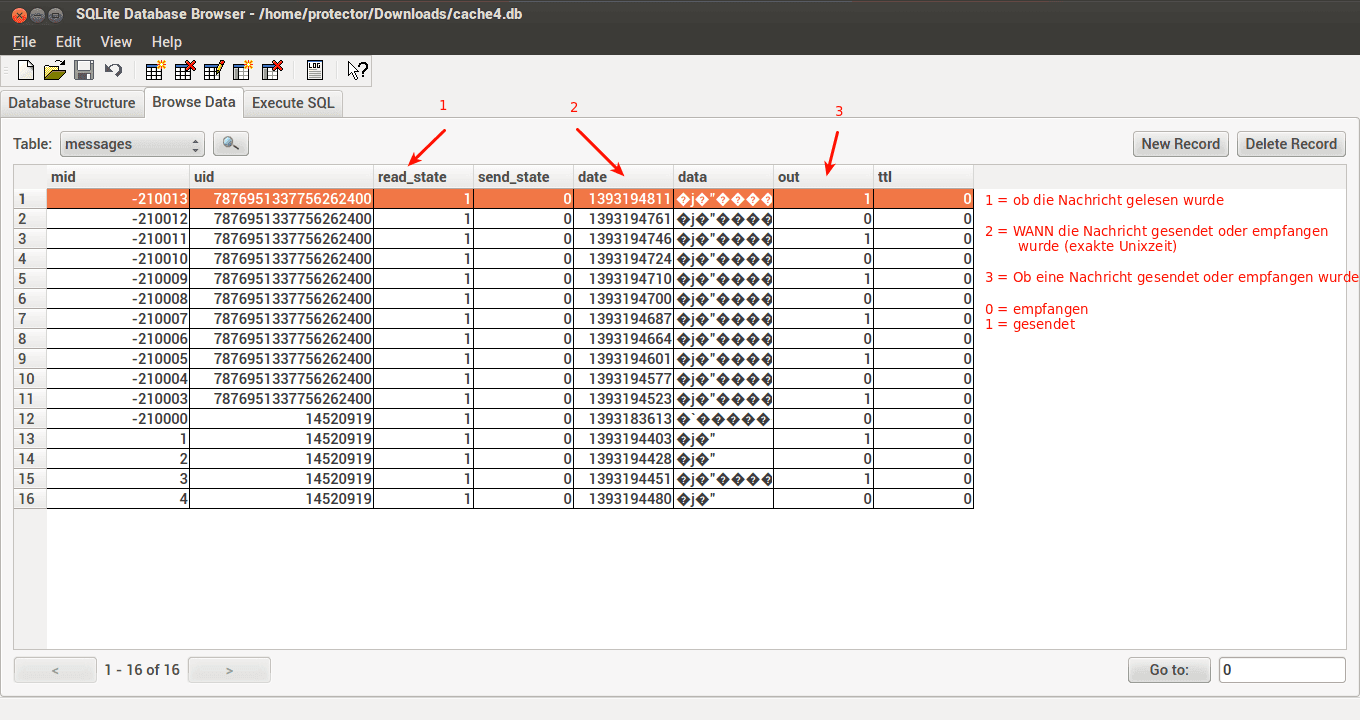The image size is (1360, 720).
Task: Click the mid cell -210013
Action: [118, 199]
